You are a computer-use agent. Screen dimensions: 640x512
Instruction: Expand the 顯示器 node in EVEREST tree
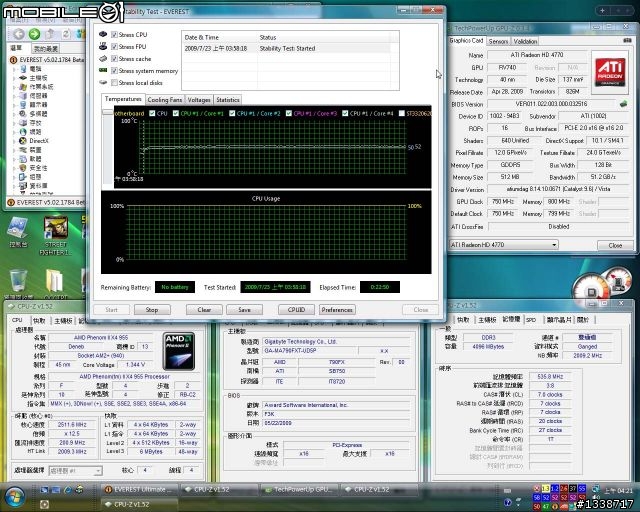tap(13, 105)
